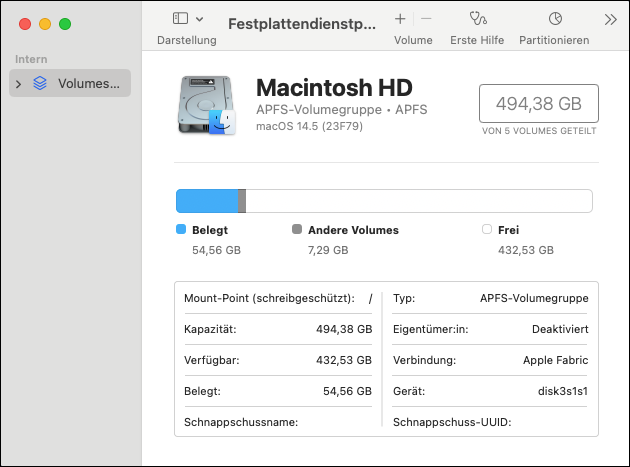Click the Macintosh HD title
The height and width of the screenshot is (467, 630).
334,87
